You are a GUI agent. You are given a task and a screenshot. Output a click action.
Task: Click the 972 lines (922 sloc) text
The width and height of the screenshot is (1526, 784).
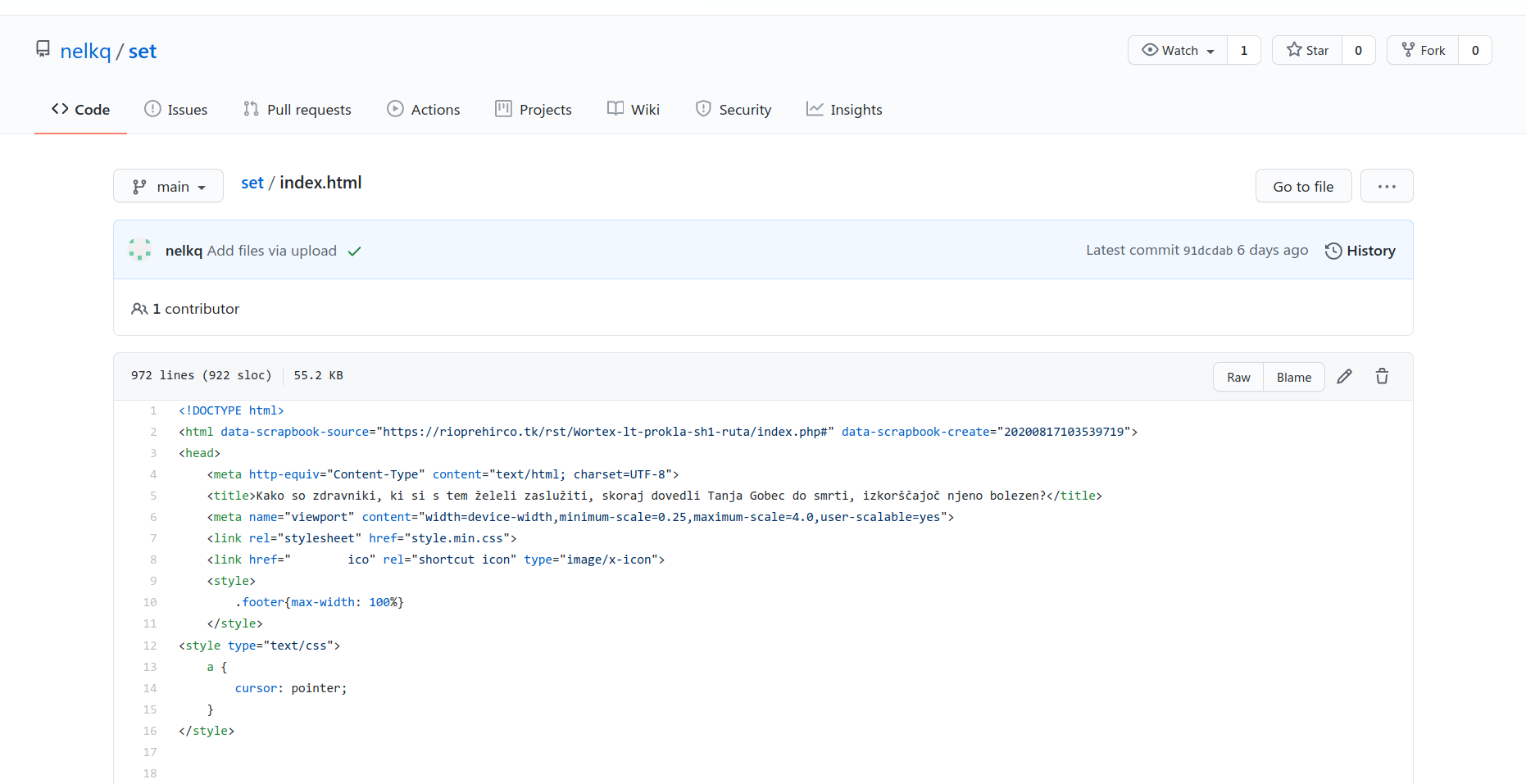coord(201,375)
